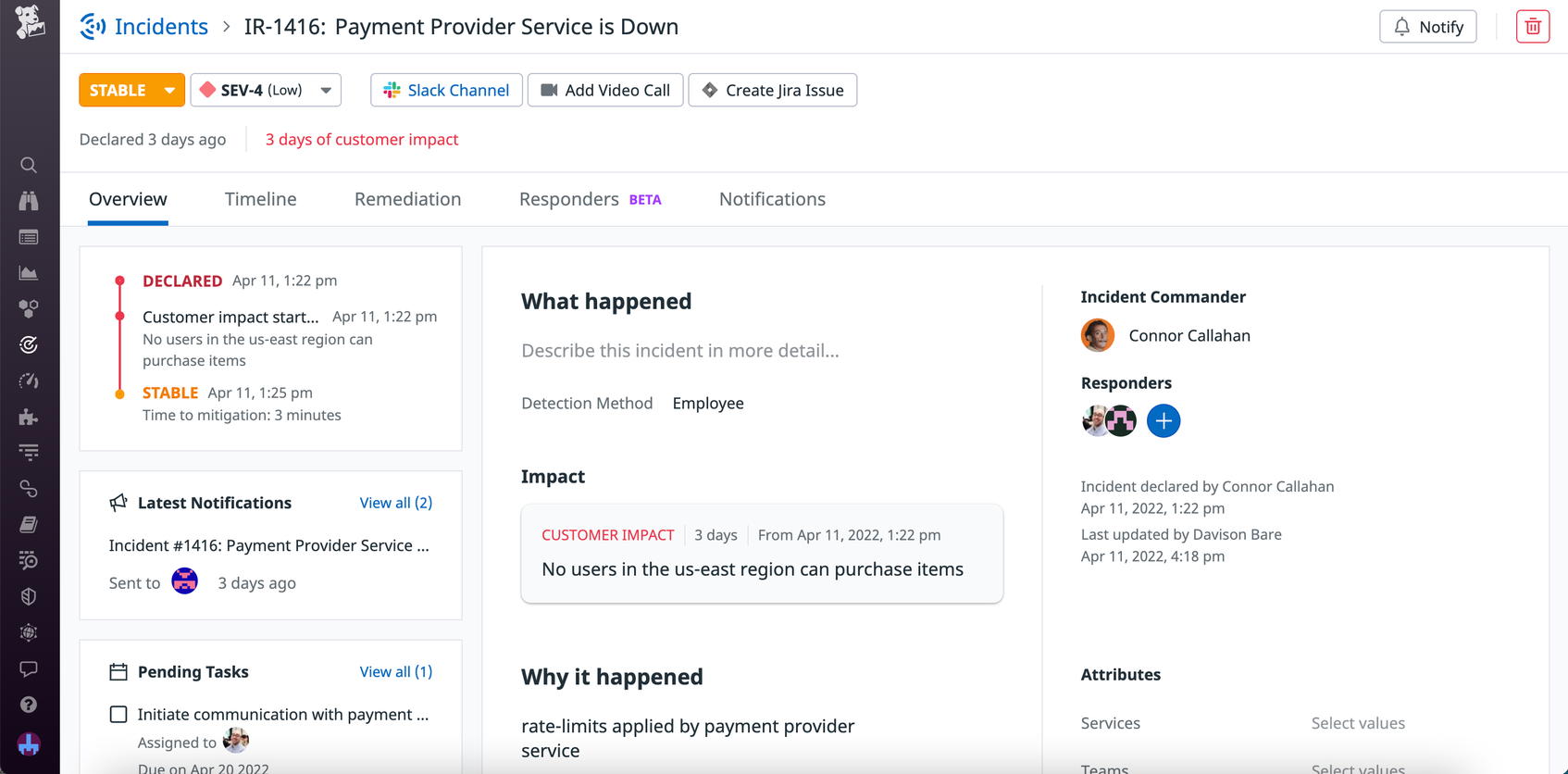The image size is (1568, 774).
Task: Expand the SEV-4 severity dropdown
Action: 266,90
